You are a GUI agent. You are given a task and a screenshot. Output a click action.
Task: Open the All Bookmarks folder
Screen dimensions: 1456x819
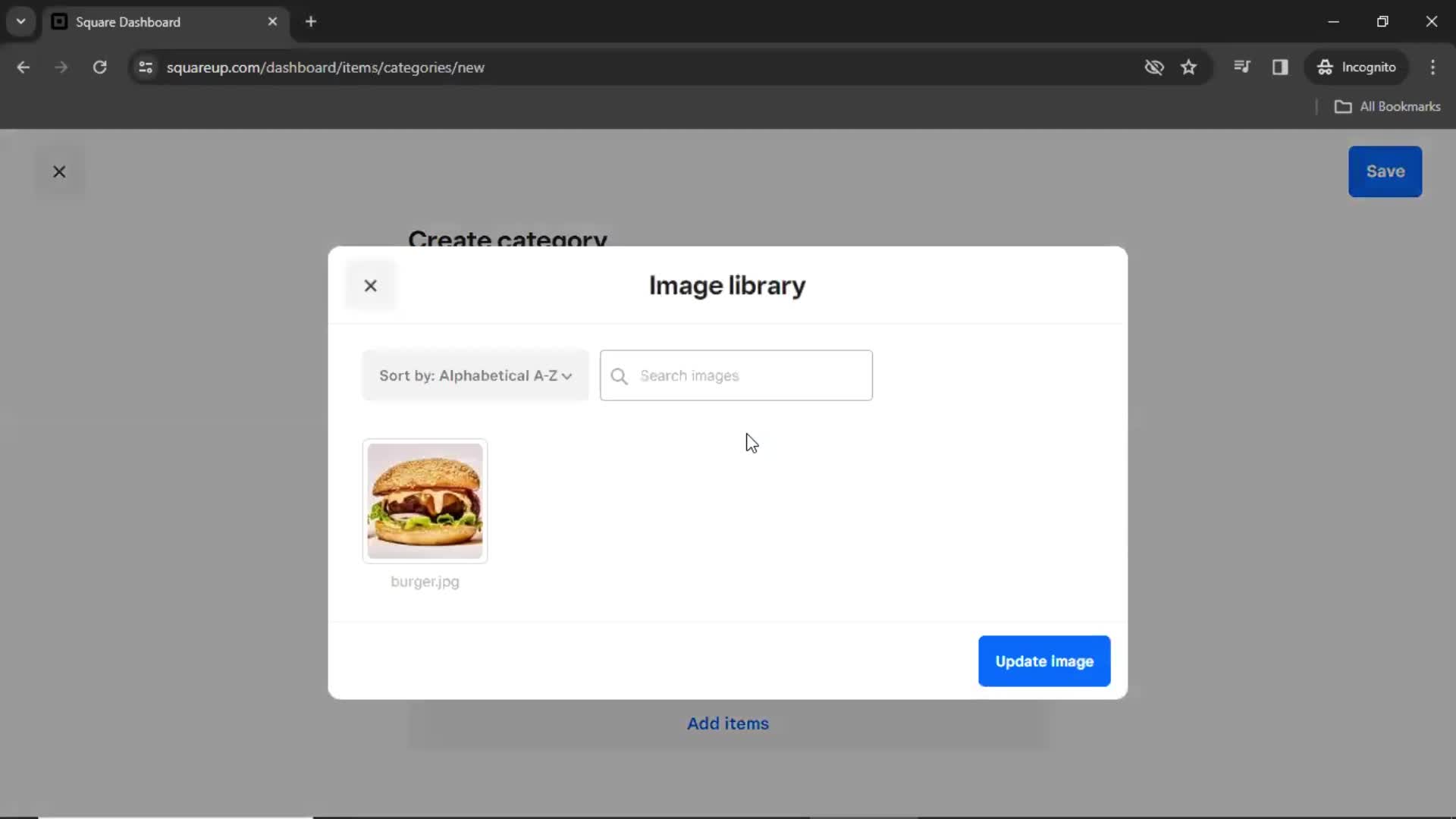click(x=1387, y=106)
